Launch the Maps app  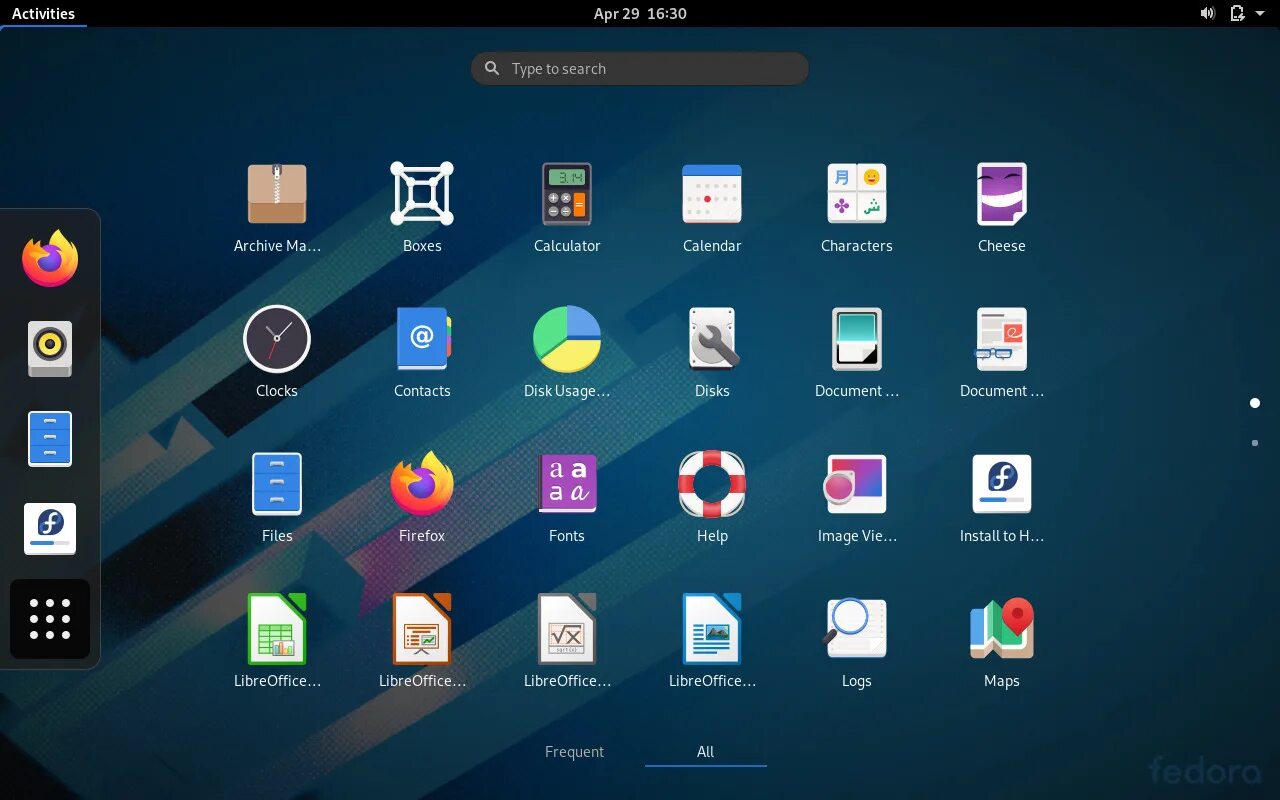pyautogui.click(x=1002, y=629)
